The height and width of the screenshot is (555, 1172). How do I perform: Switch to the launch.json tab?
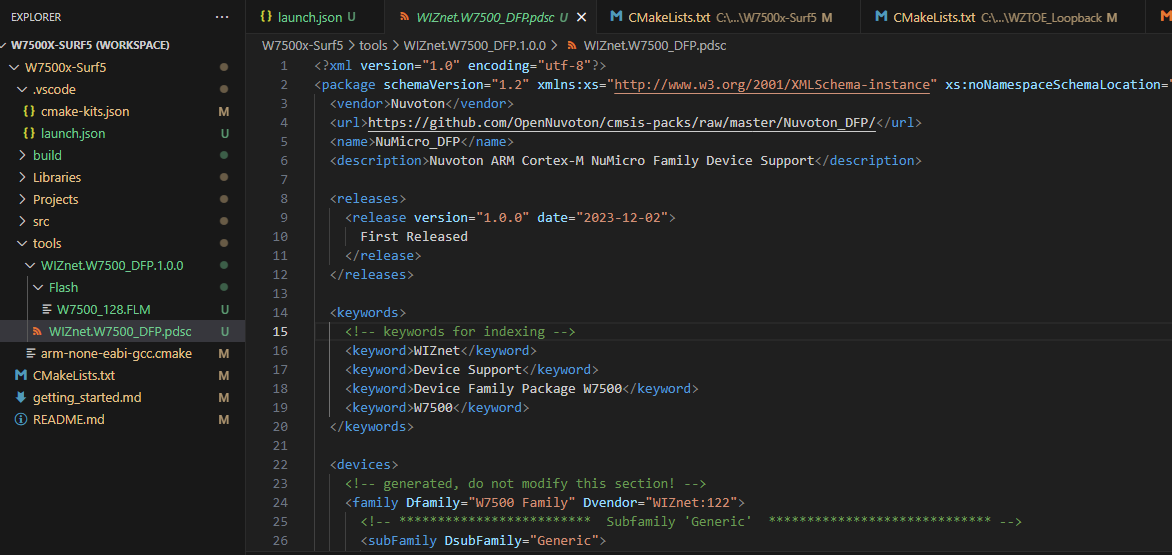[x=315, y=16]
